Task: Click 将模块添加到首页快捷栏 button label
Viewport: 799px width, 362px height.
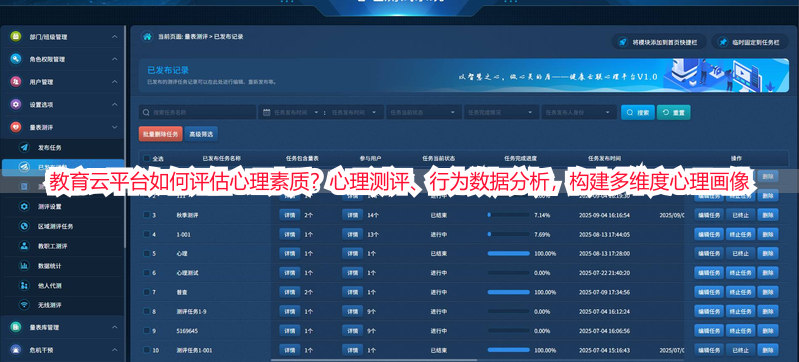Action: tap(664, 42)
